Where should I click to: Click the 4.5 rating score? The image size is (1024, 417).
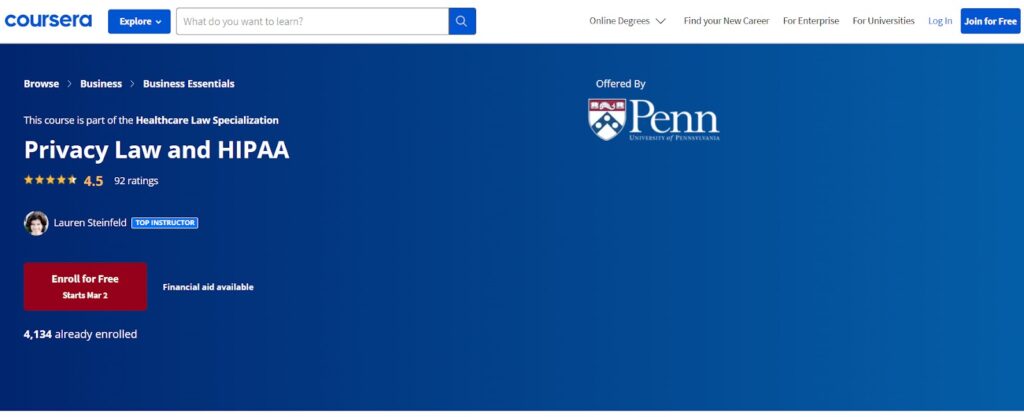click(x=93, y=181)
